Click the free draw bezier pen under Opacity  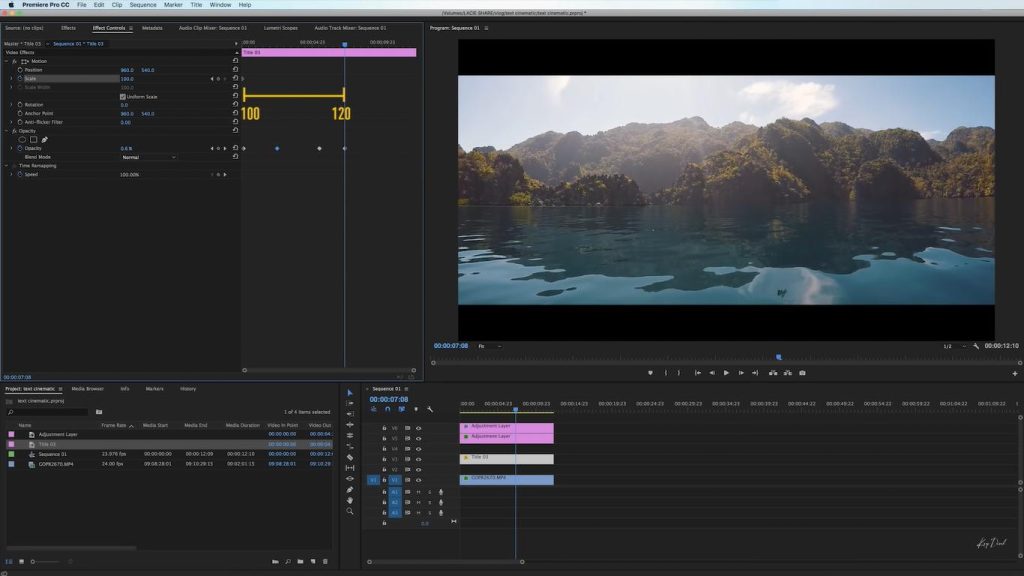pos(43,140)
